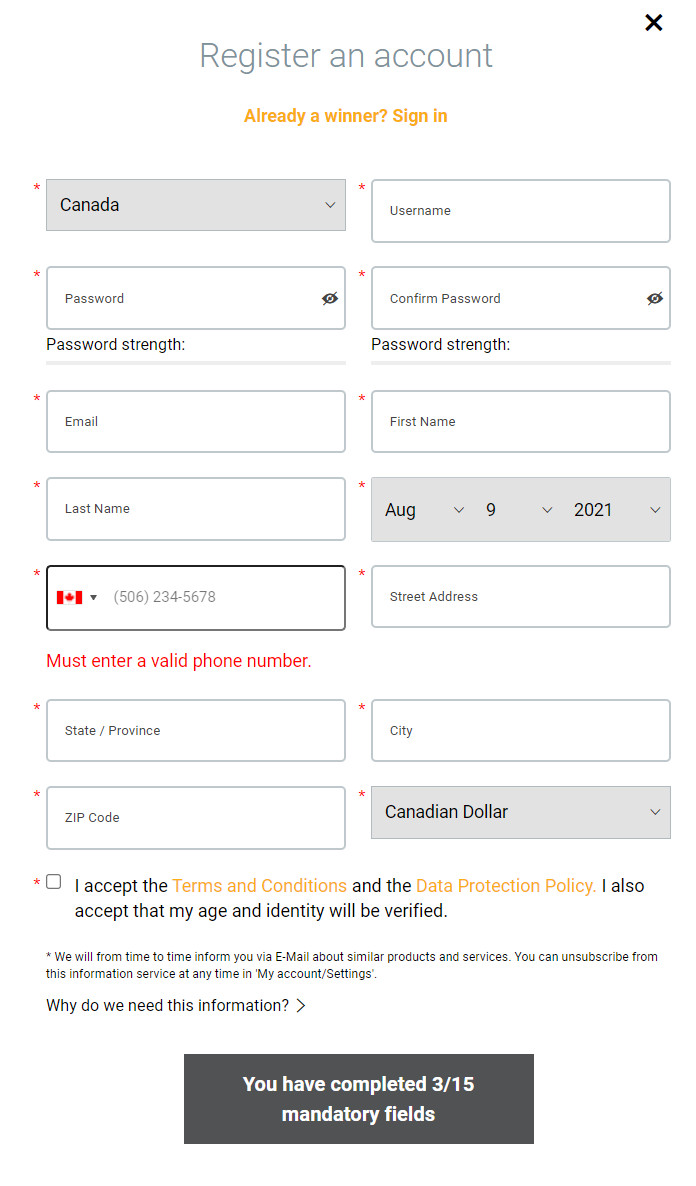
Task: Focus the ZIP Code input field
Action: coord(196,818)
